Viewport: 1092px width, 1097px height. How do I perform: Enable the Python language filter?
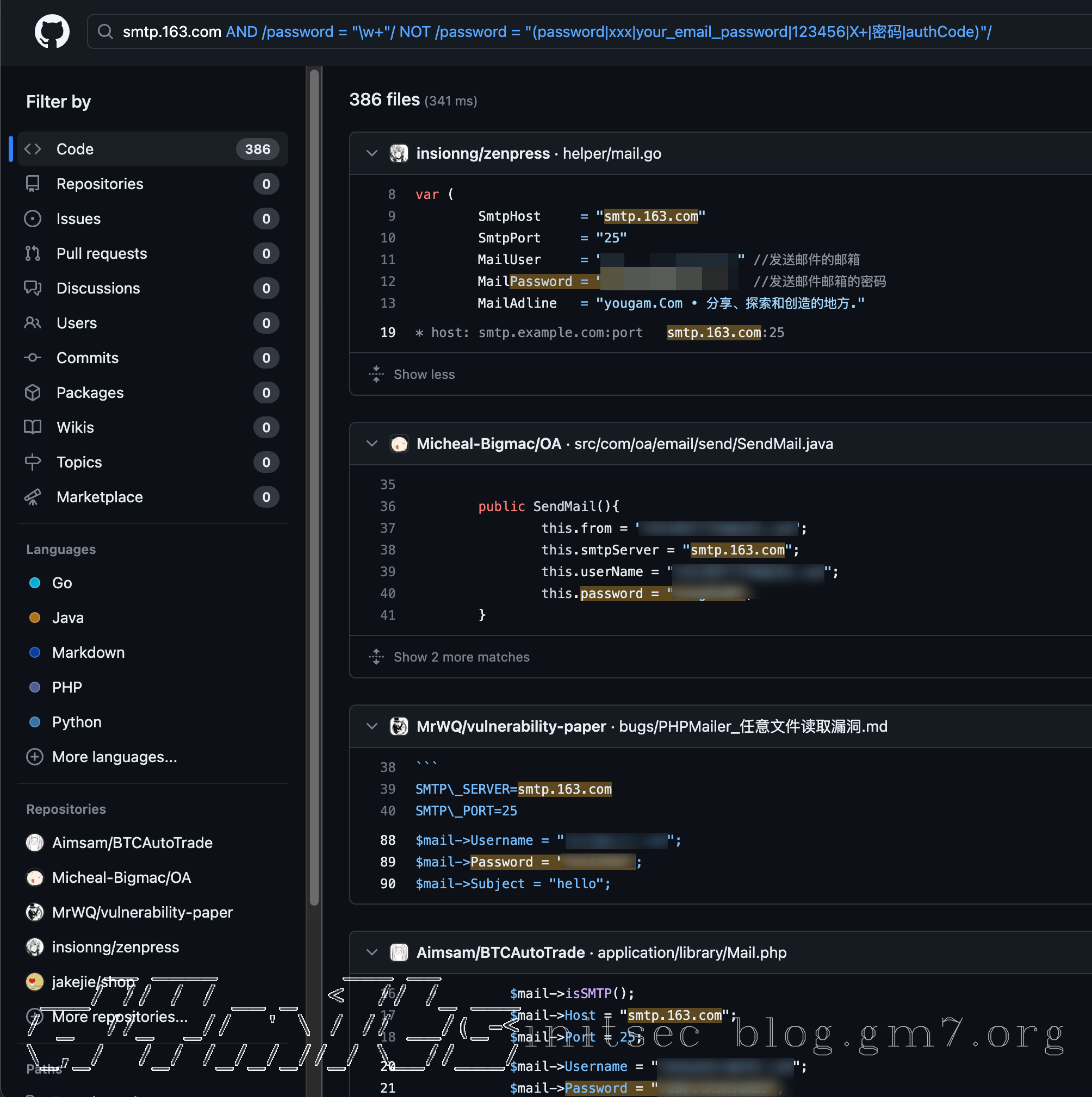pos(76,722)
